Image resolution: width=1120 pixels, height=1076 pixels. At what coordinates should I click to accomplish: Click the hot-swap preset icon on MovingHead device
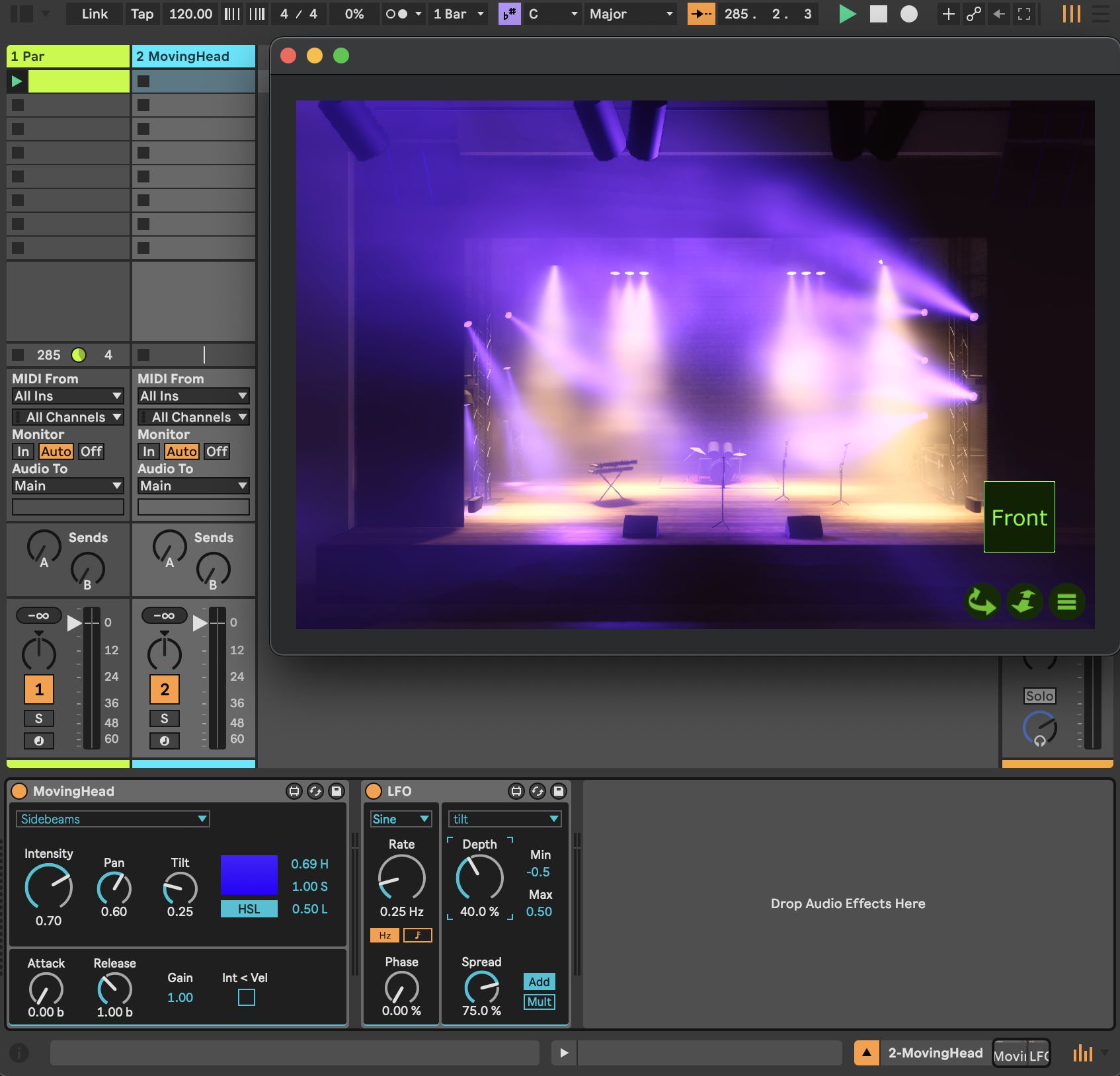point(315,791)
